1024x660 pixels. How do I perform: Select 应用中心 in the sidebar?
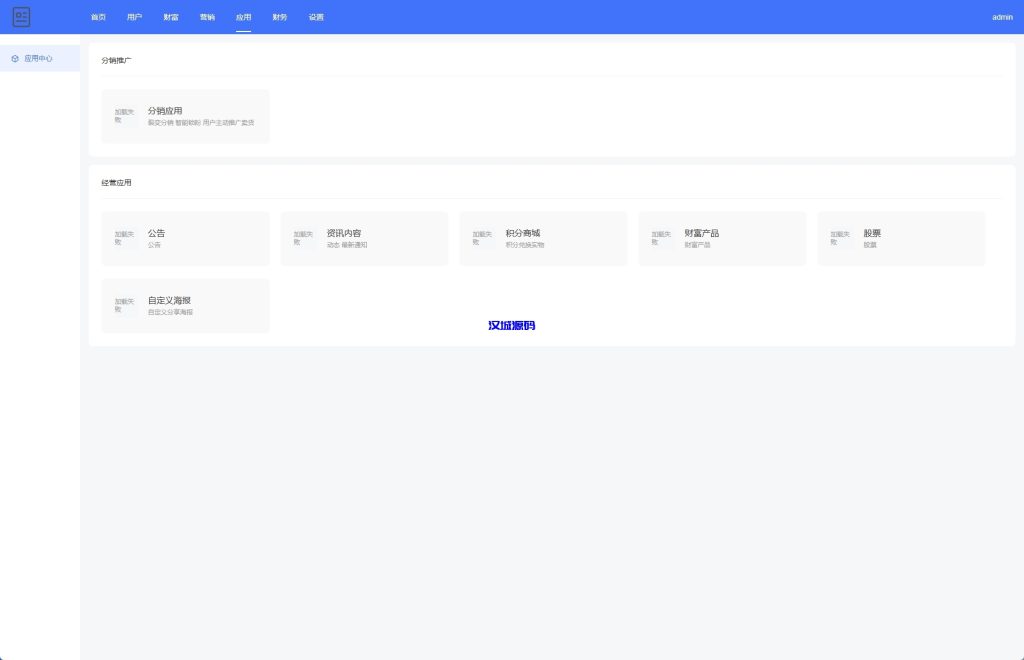pyautogui.click(x=39, y=59)
